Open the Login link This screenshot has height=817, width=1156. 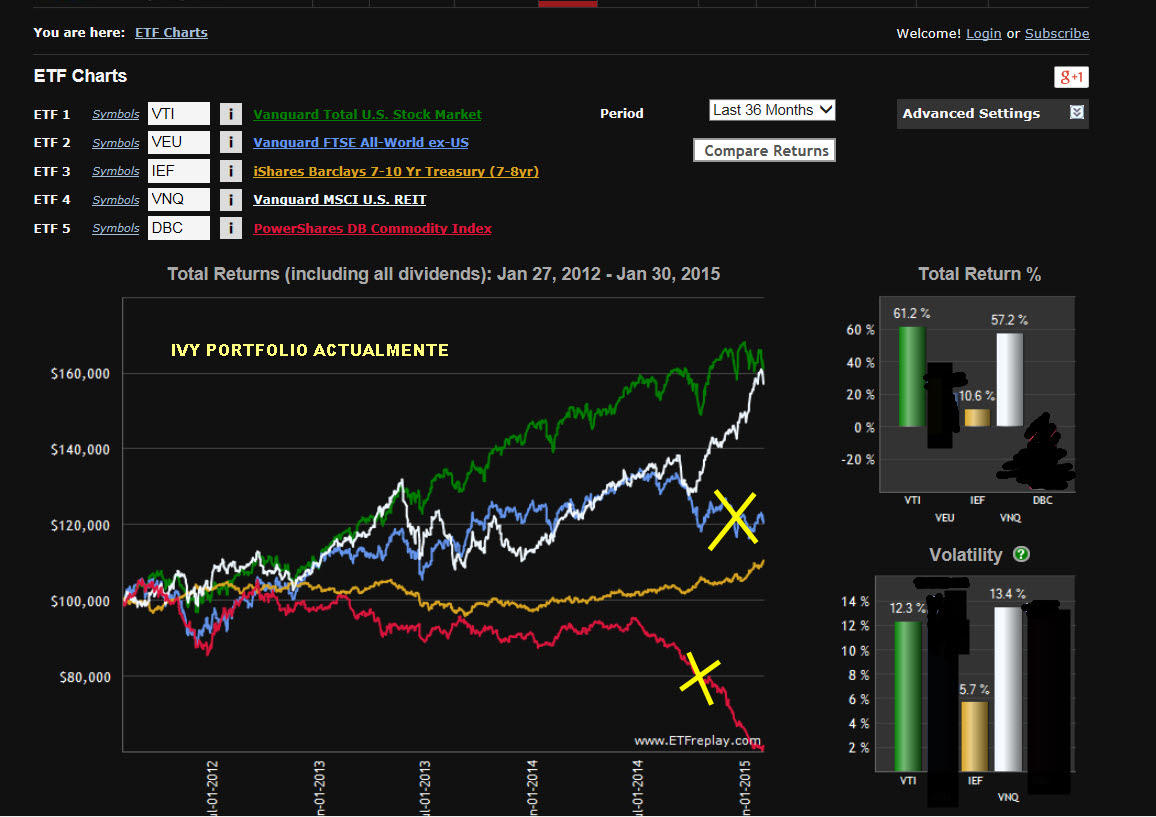point(983,33)
